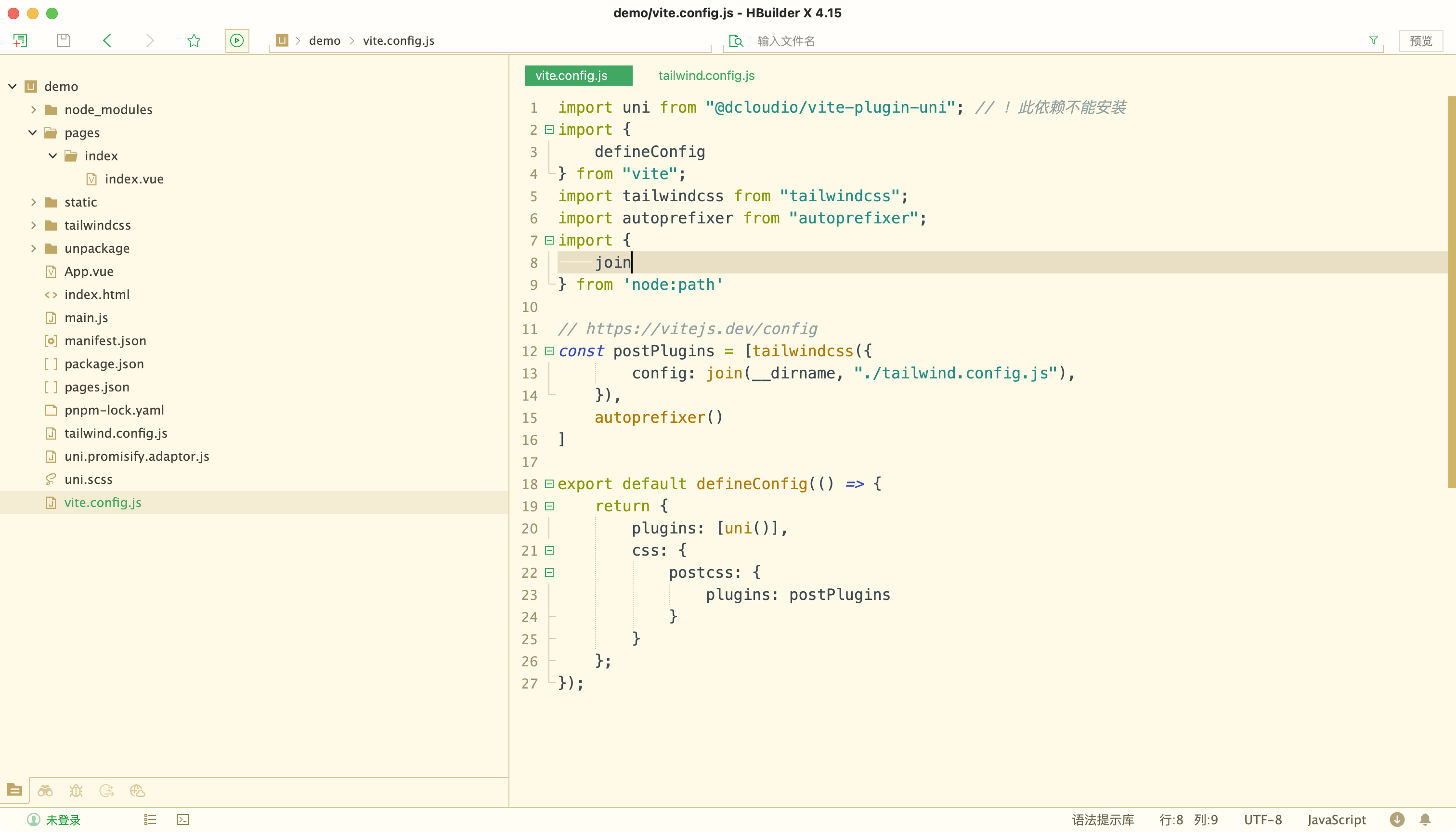The height and width of the screenshot is (832, 1456).
Task: Go forward with the right arrow icon
Action: click(x=150, y=40)
